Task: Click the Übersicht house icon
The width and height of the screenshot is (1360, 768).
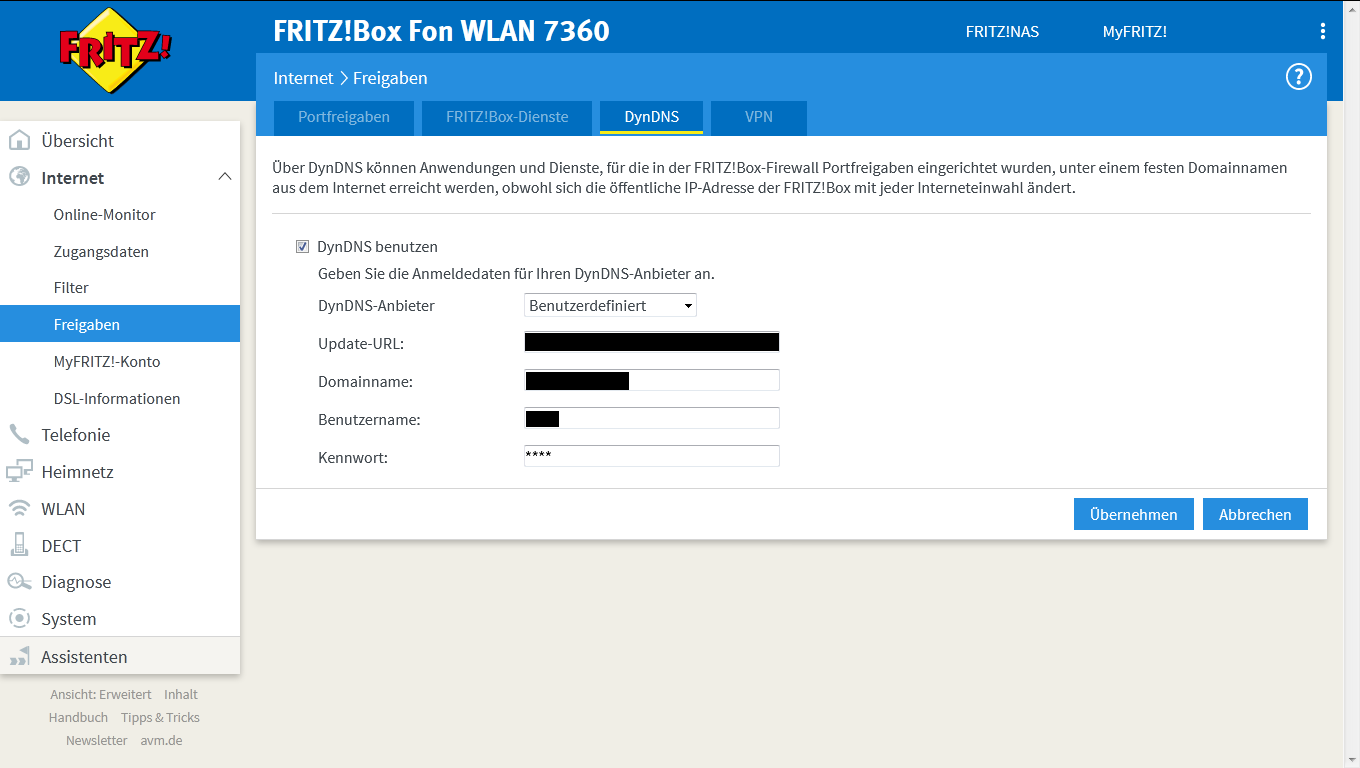Action: [x=20, y=140]
